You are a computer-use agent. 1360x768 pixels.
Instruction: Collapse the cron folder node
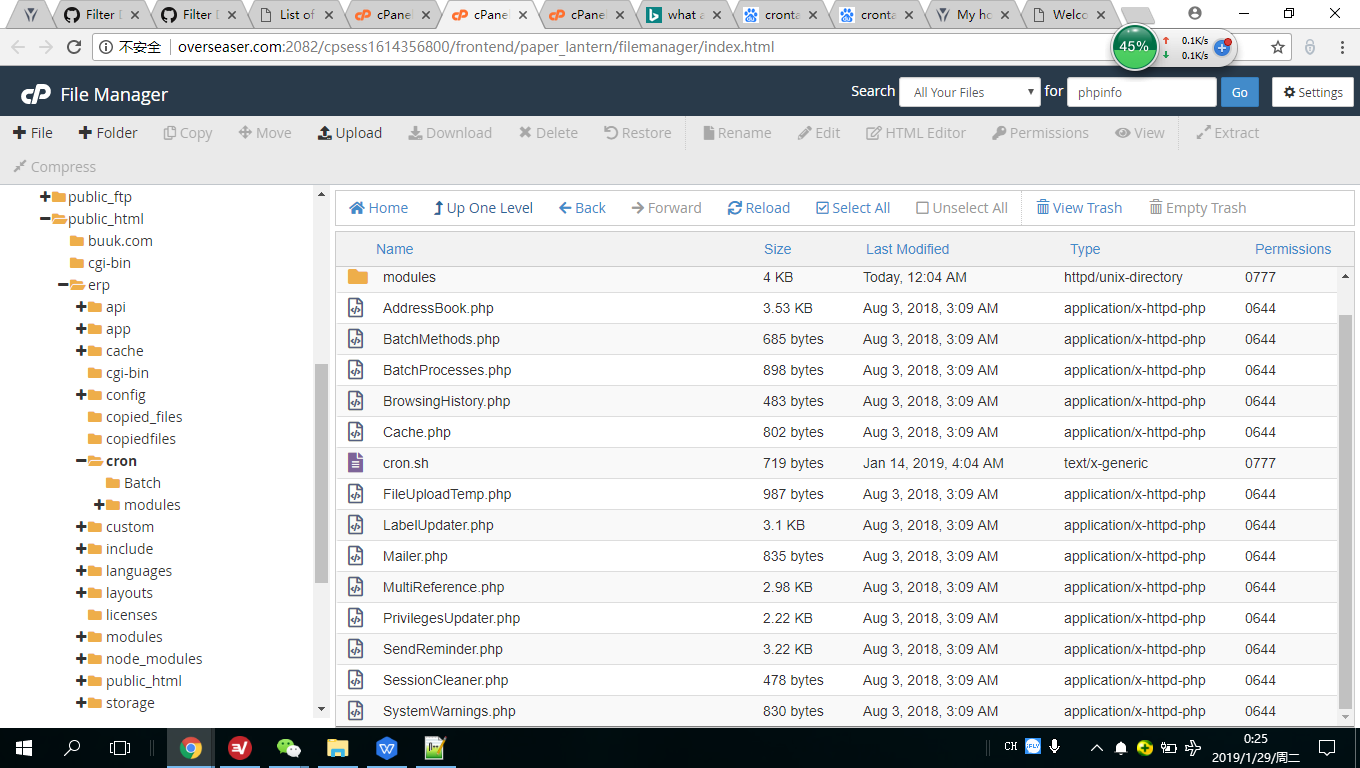point(81,461)
